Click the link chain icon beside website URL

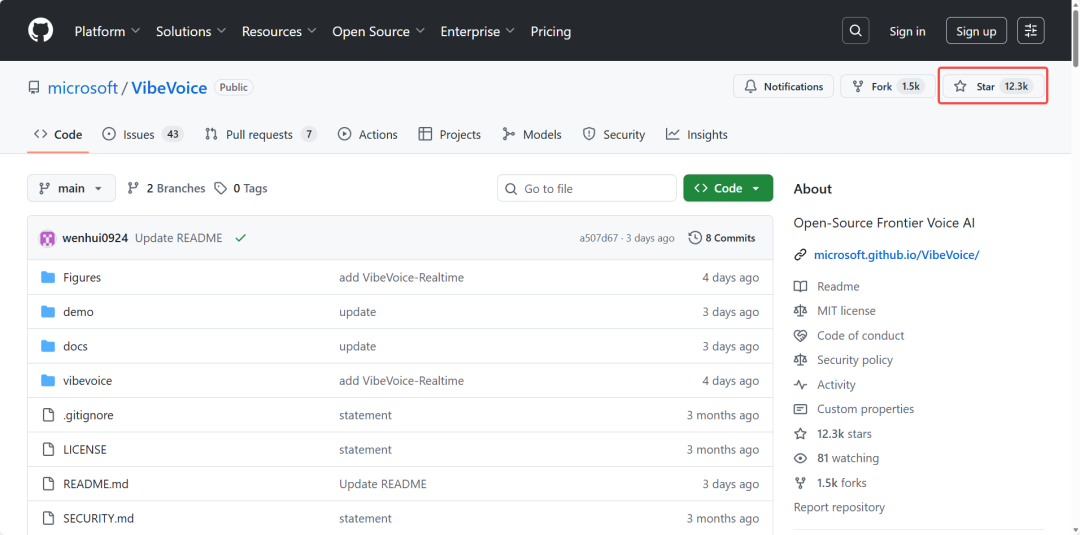(x=800, y=255)
